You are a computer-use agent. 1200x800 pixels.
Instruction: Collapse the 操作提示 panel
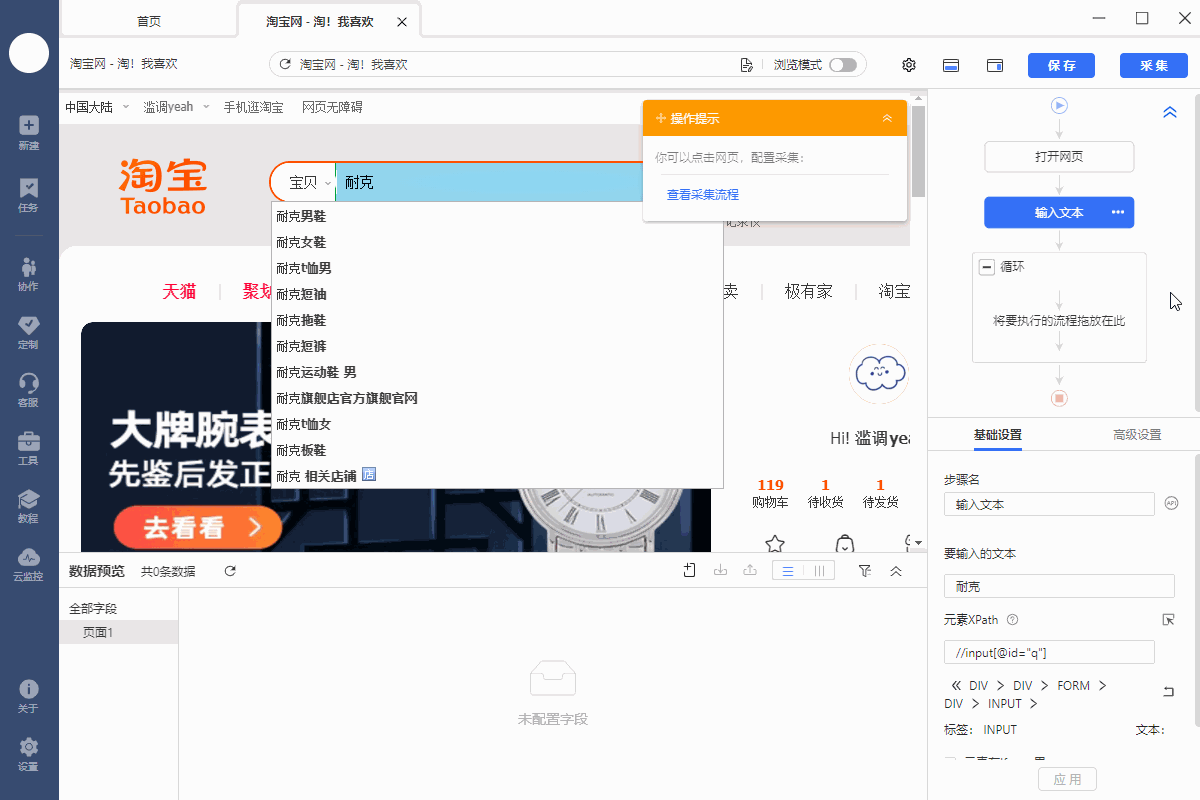coord(887,118)
